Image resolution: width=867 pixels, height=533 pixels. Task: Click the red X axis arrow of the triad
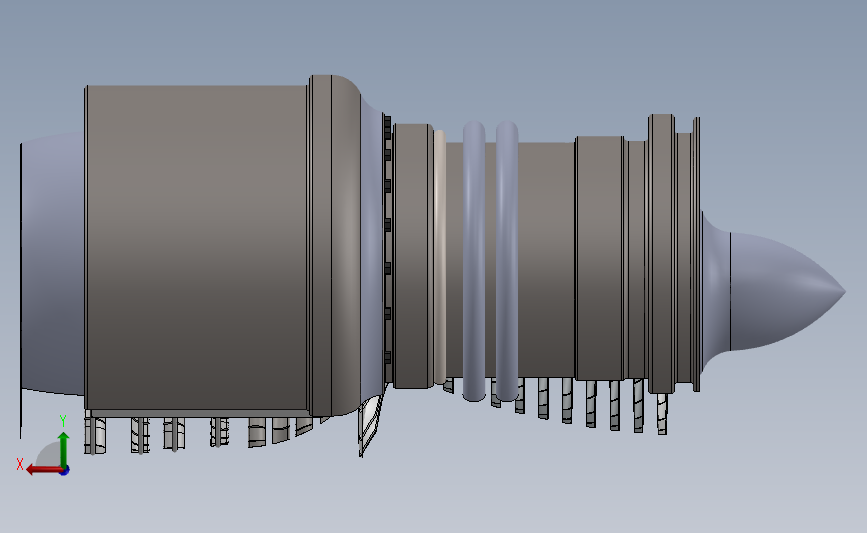pyautogui.click(x=43, y=470)
